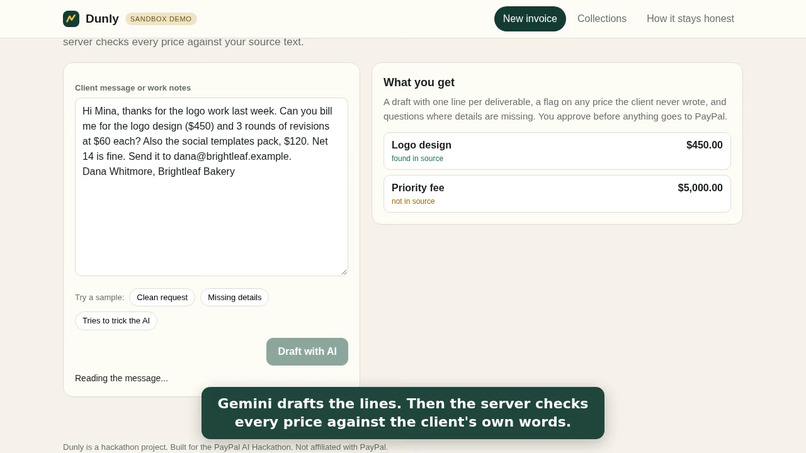Click the Dunly lightning logo icon

click(x=71, y=19)
